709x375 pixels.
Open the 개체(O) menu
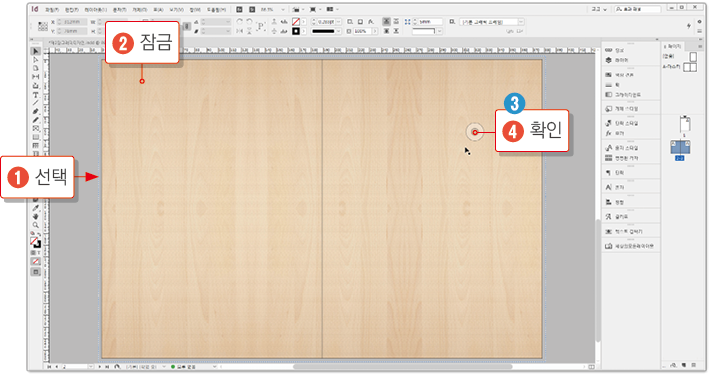139,9
